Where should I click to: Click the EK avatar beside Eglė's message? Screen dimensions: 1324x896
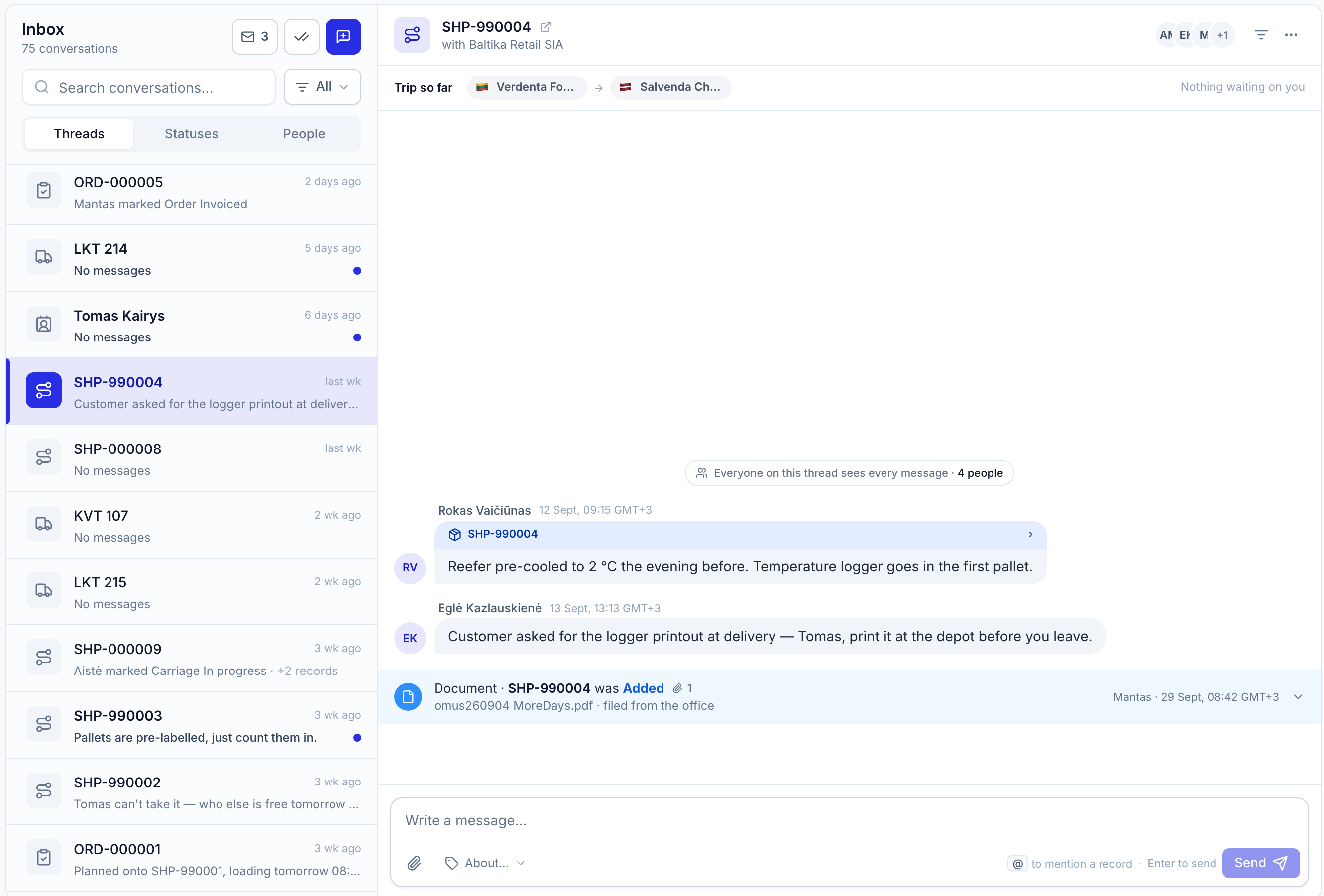(410, 638)
